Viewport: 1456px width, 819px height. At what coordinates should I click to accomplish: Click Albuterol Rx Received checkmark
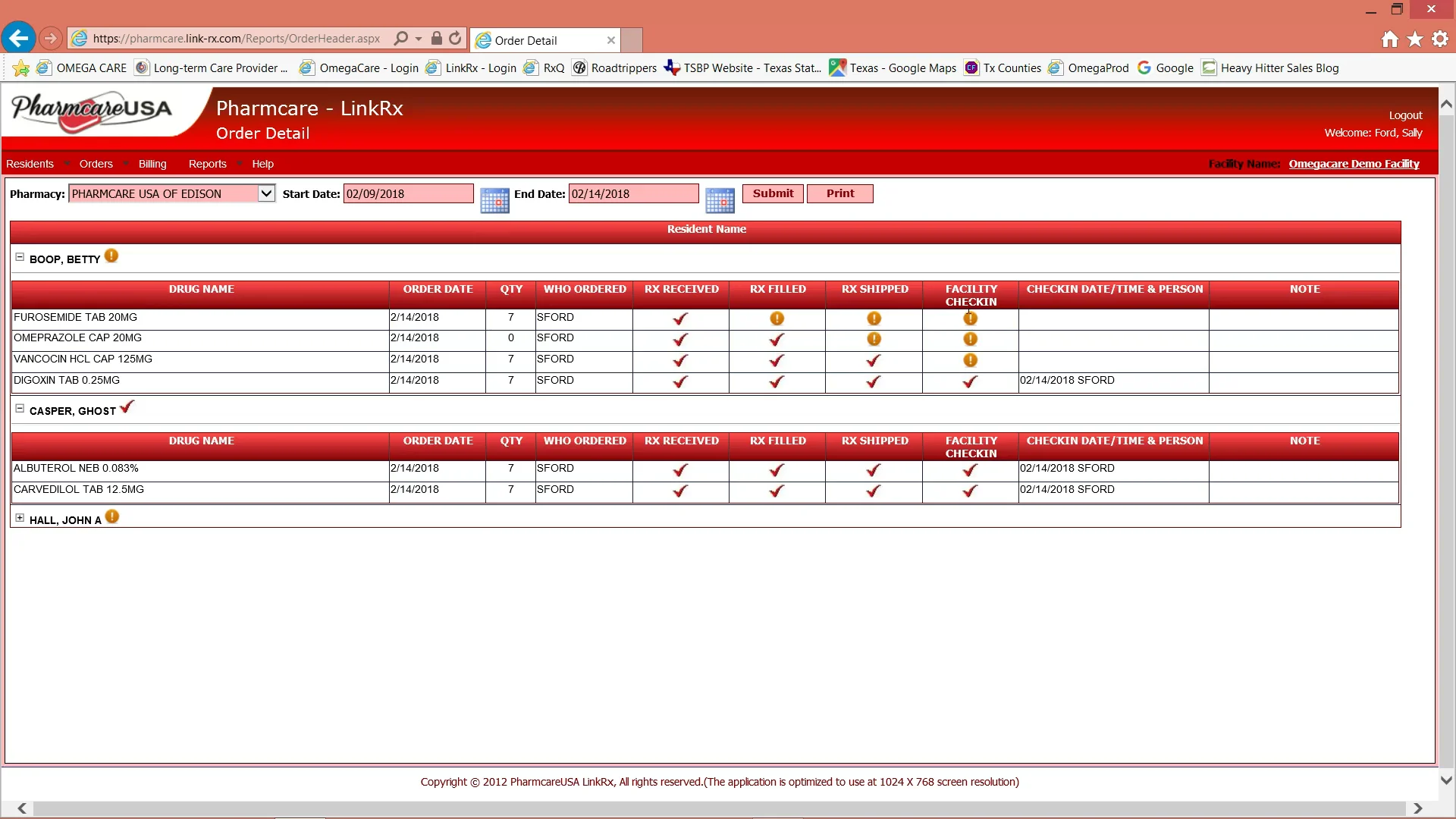[680, 470]
